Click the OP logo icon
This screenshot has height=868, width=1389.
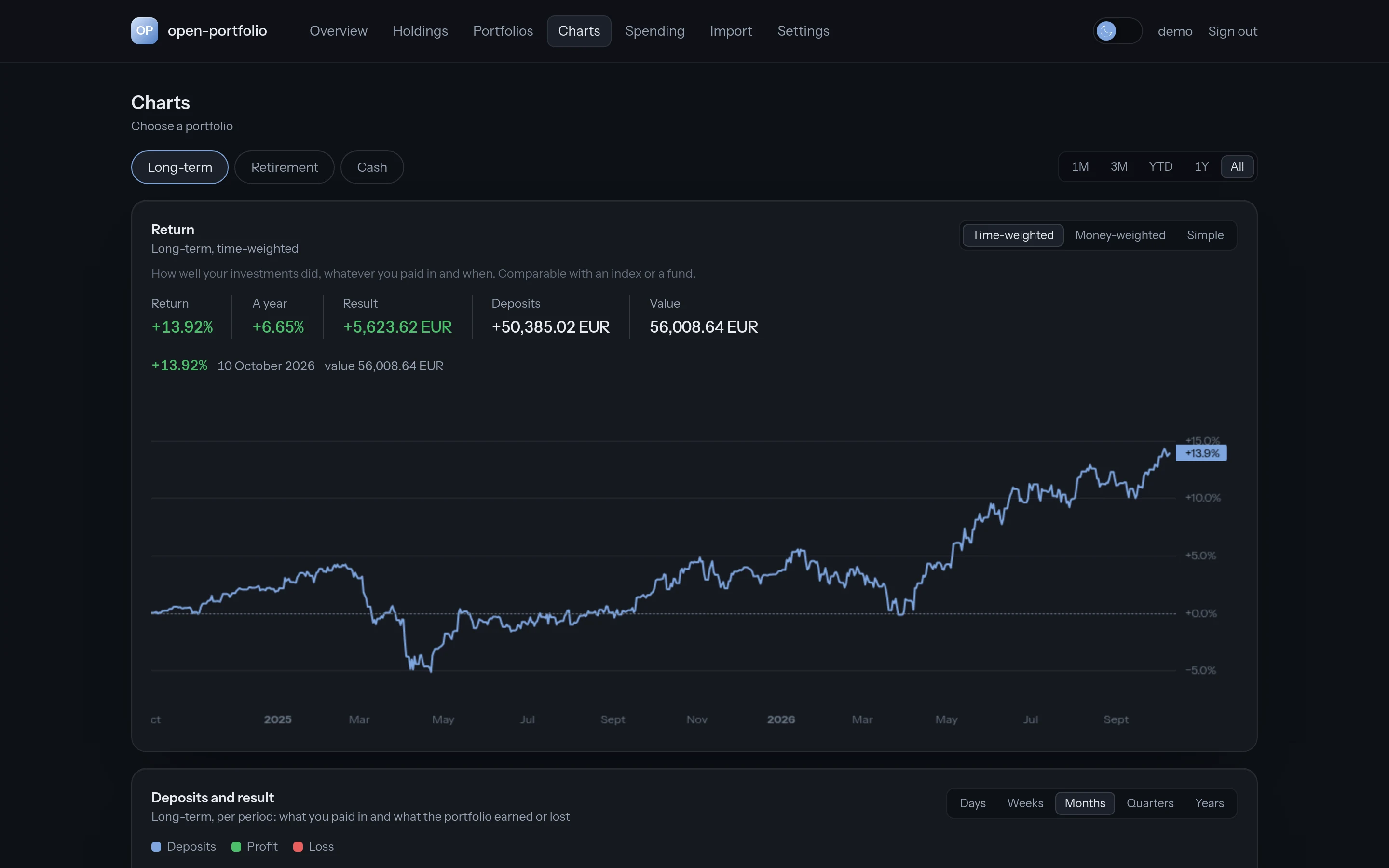click(x=144, y=31)
